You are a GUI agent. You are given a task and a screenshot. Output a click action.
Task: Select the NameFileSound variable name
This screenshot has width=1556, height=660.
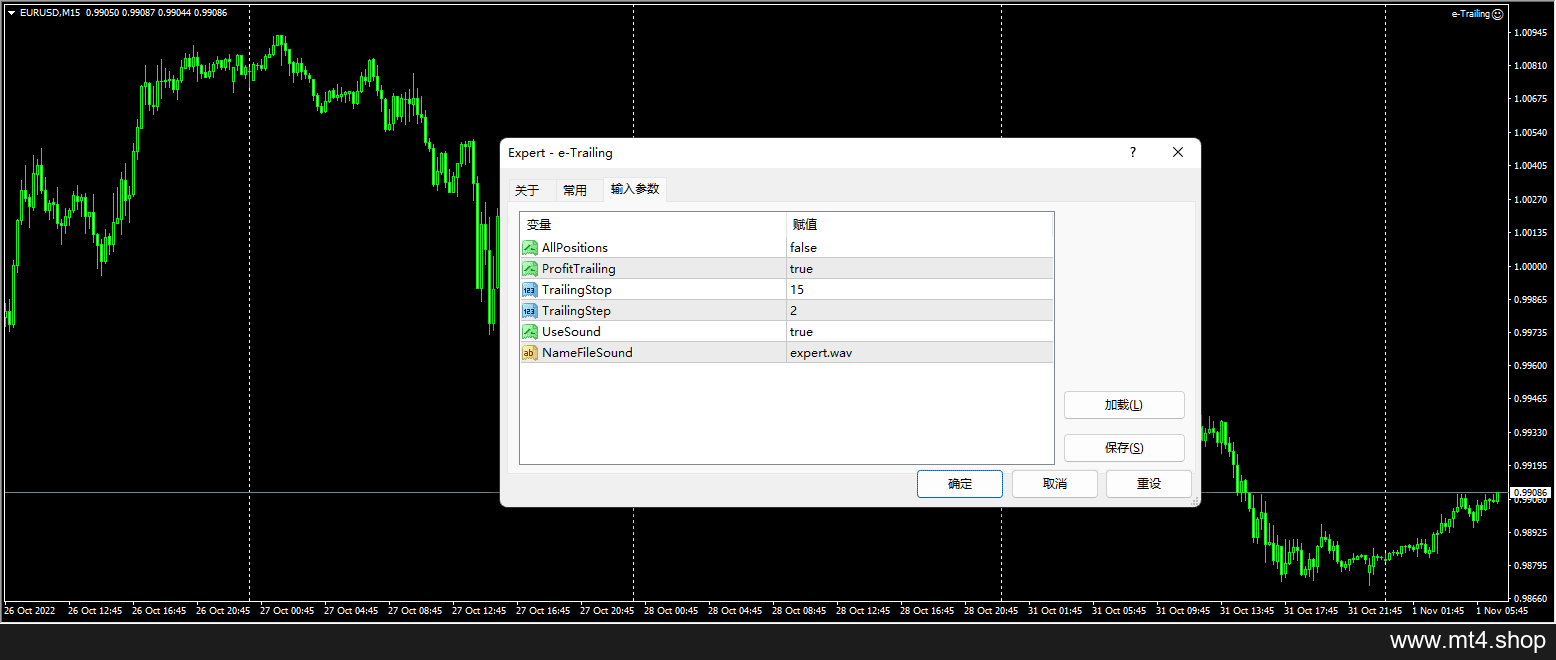coord(587,353)
